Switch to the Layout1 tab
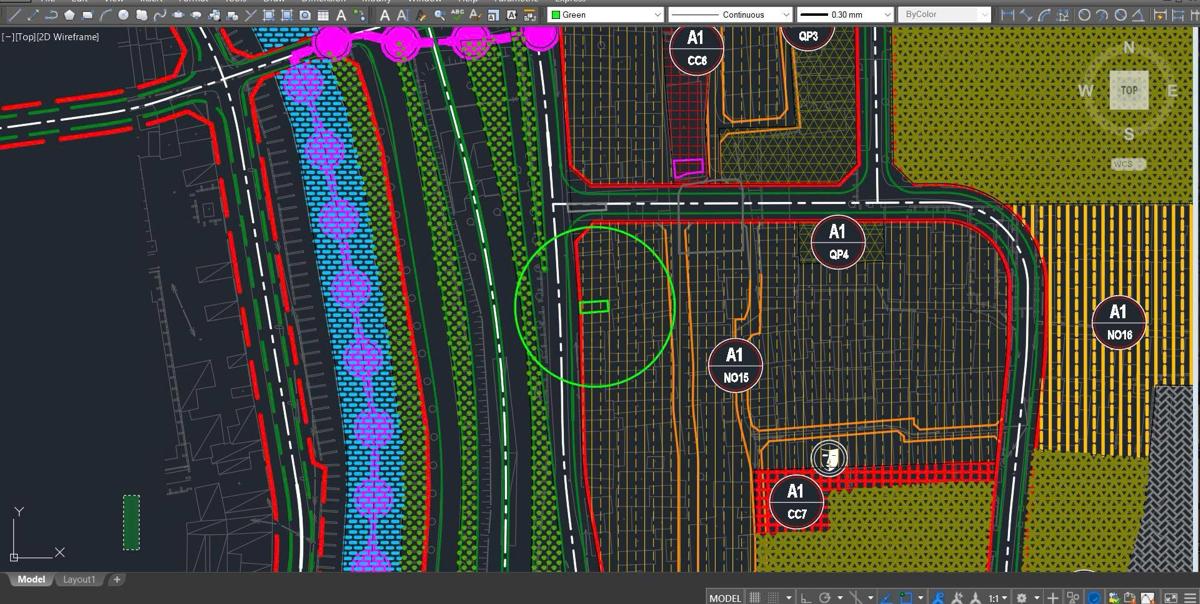1200x604 pixels. coord(79,579)
